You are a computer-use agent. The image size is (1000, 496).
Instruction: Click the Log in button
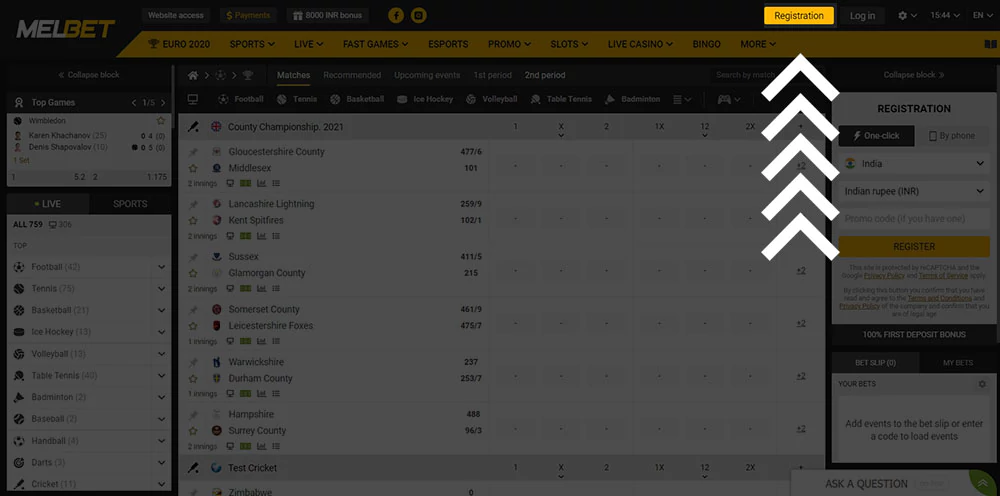point(862,15)
